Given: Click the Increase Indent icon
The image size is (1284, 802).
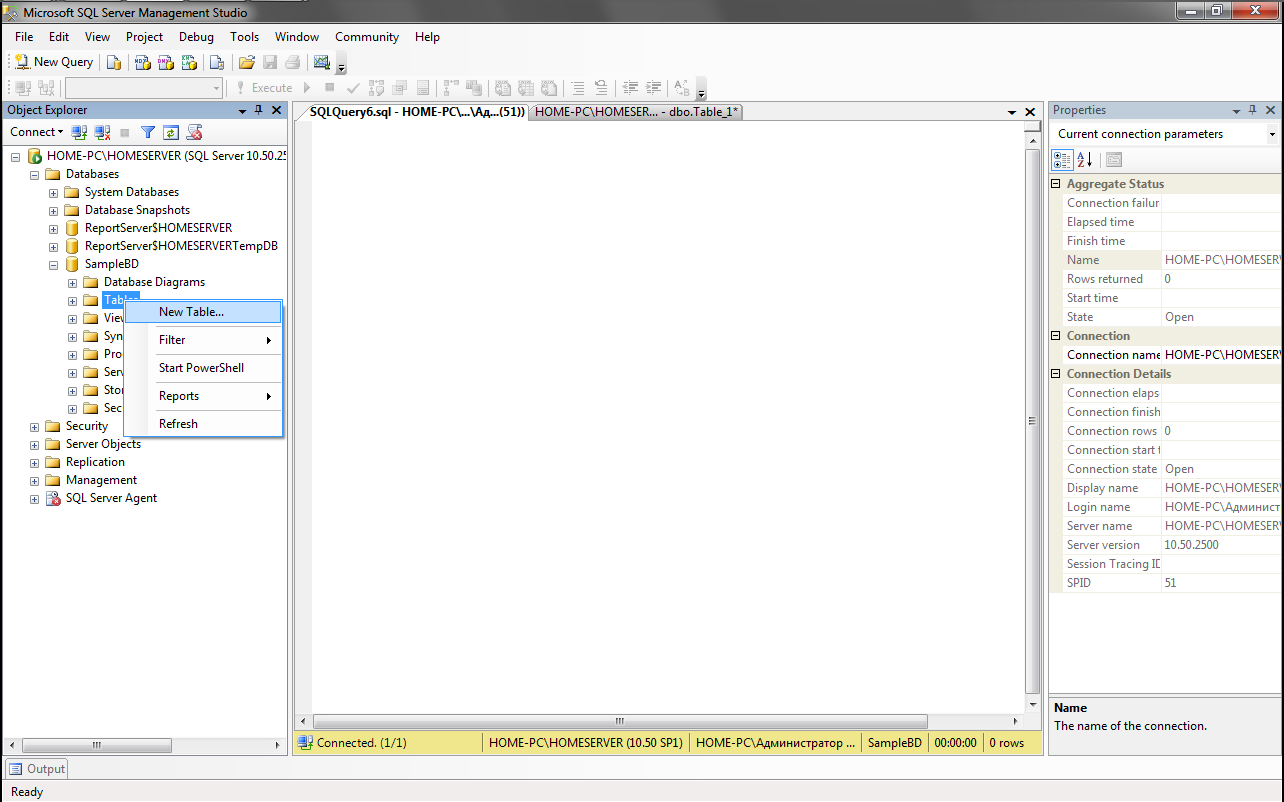Looking at the screenshot, I should pos(654,88).
